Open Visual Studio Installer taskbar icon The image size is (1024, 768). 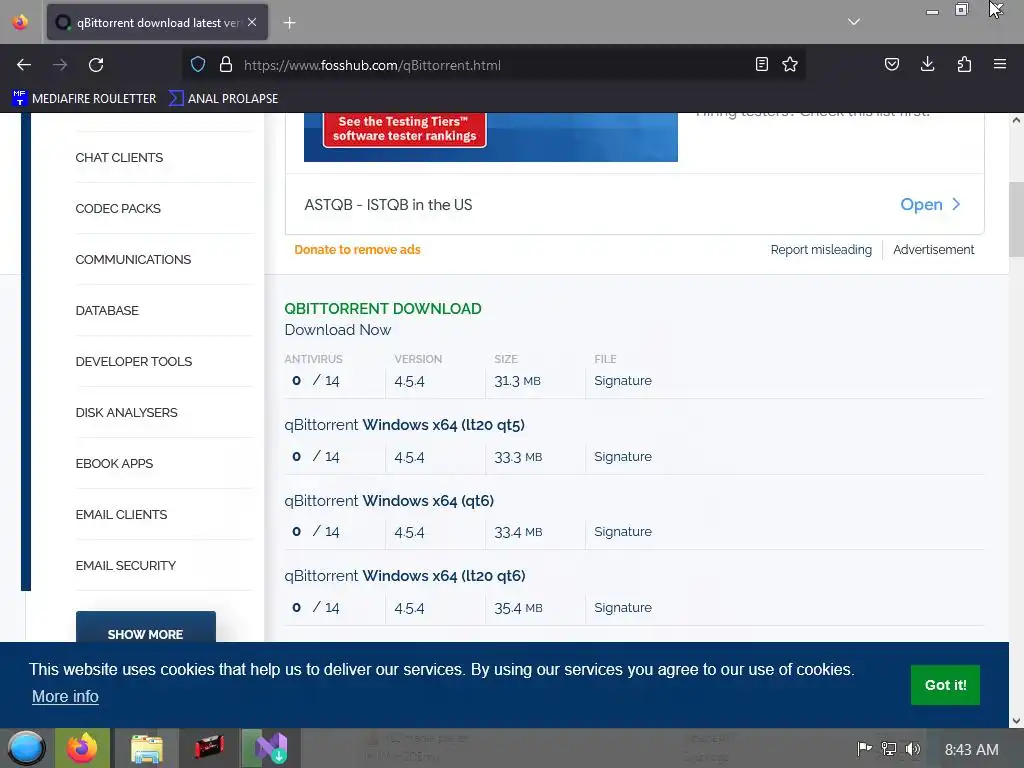270,748
